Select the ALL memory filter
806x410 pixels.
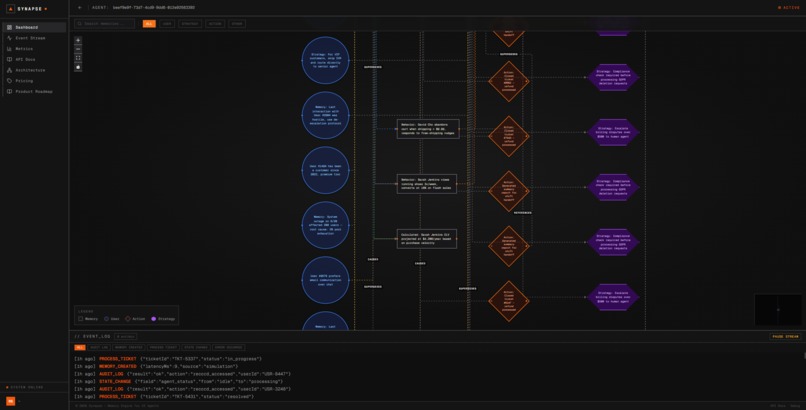pos(149,24)
